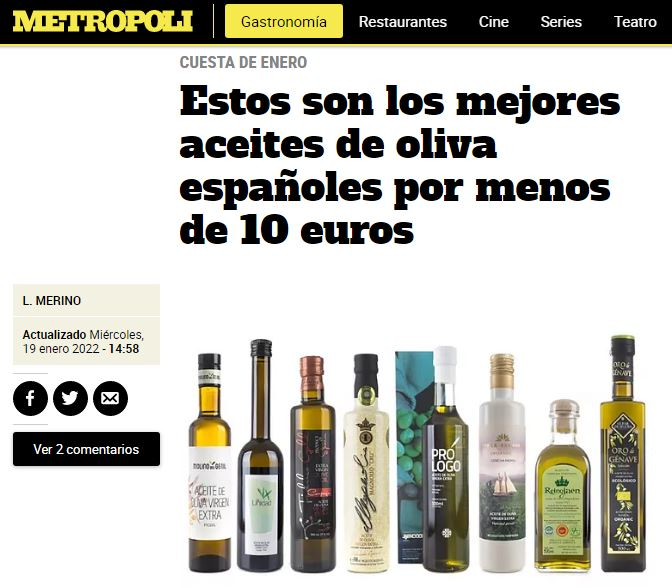Share article on Facebook
Image resolution: width=672 pixels, height=588 pixels.
coord(30,398)
